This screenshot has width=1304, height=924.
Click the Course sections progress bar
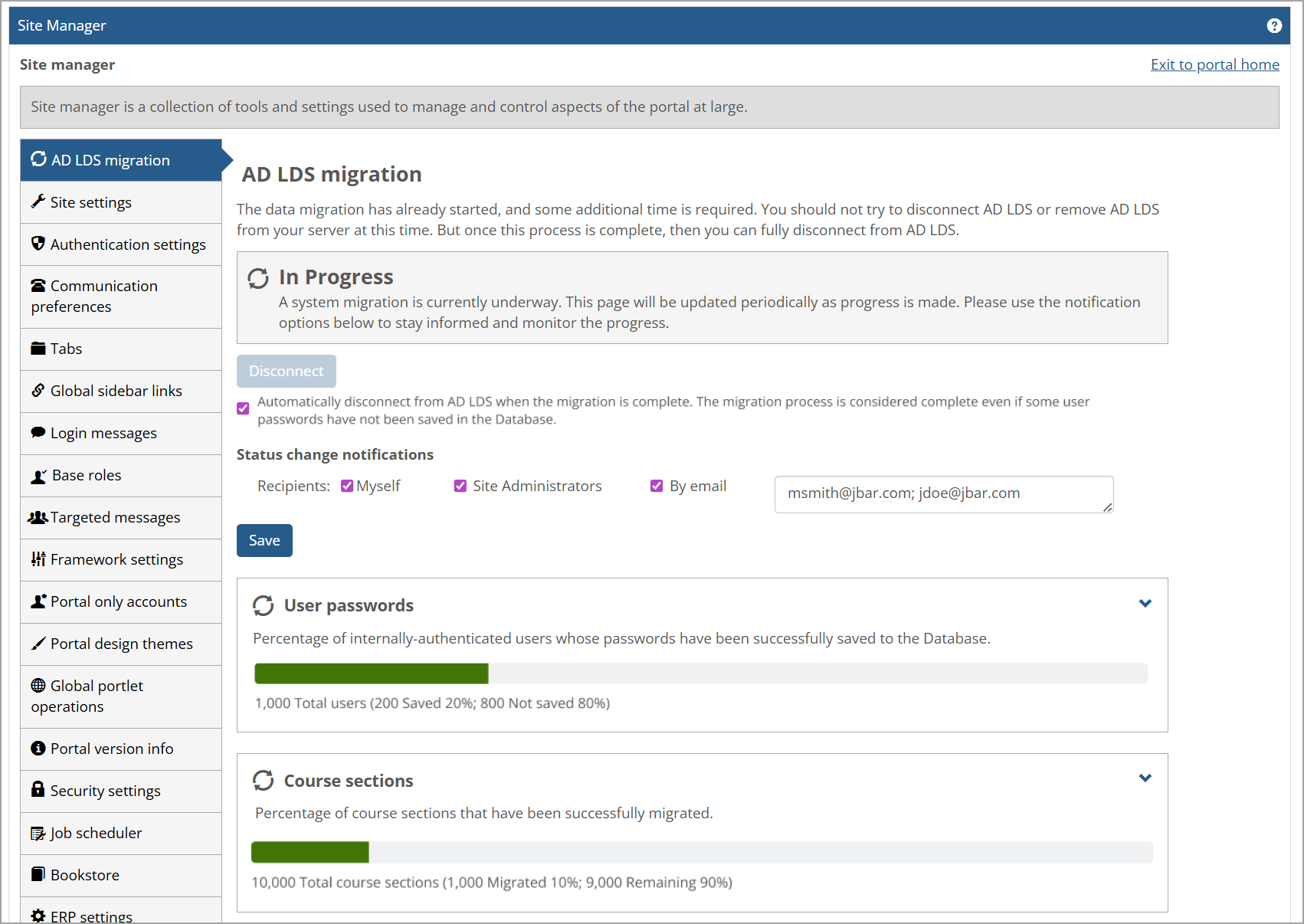coord(702,852)
